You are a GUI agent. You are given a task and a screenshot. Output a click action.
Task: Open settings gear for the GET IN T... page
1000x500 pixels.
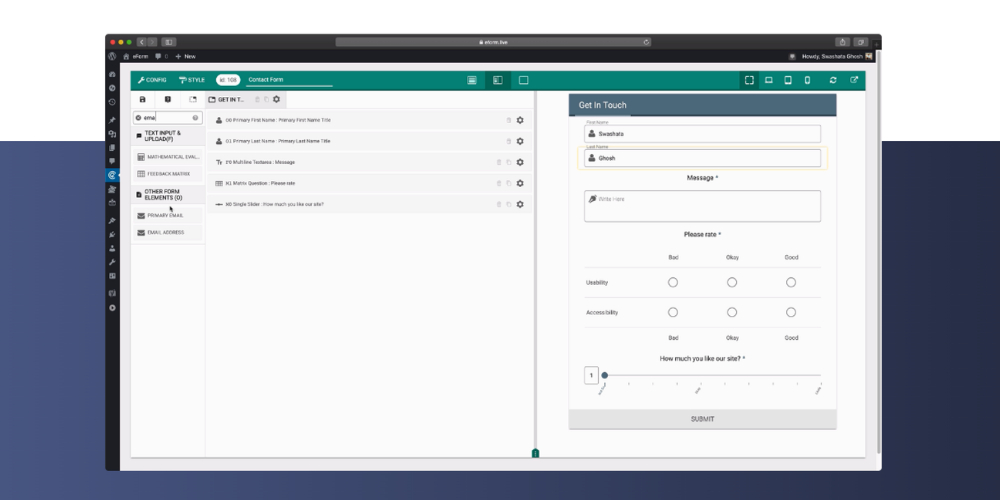click(276, 99)
